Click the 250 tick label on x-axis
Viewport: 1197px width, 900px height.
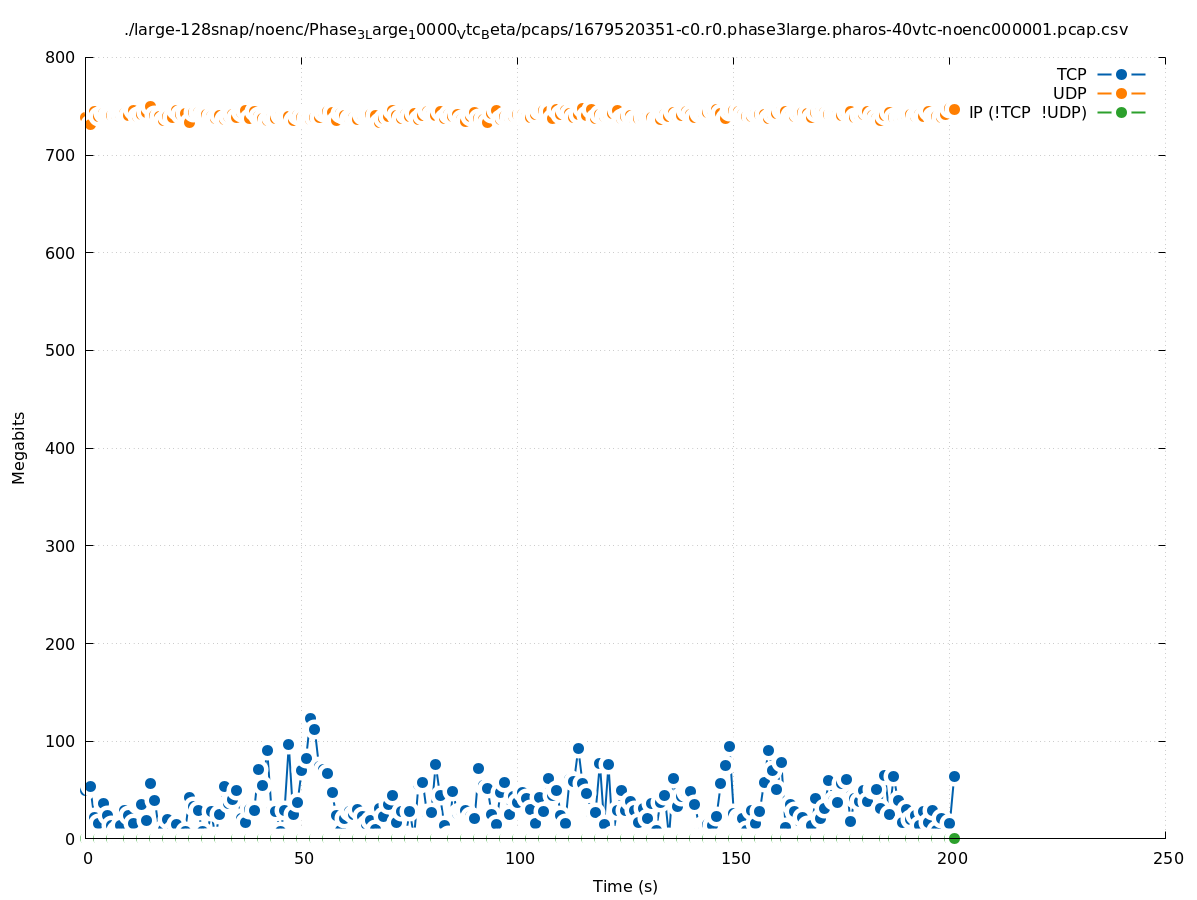click(x=1166, y=858)
